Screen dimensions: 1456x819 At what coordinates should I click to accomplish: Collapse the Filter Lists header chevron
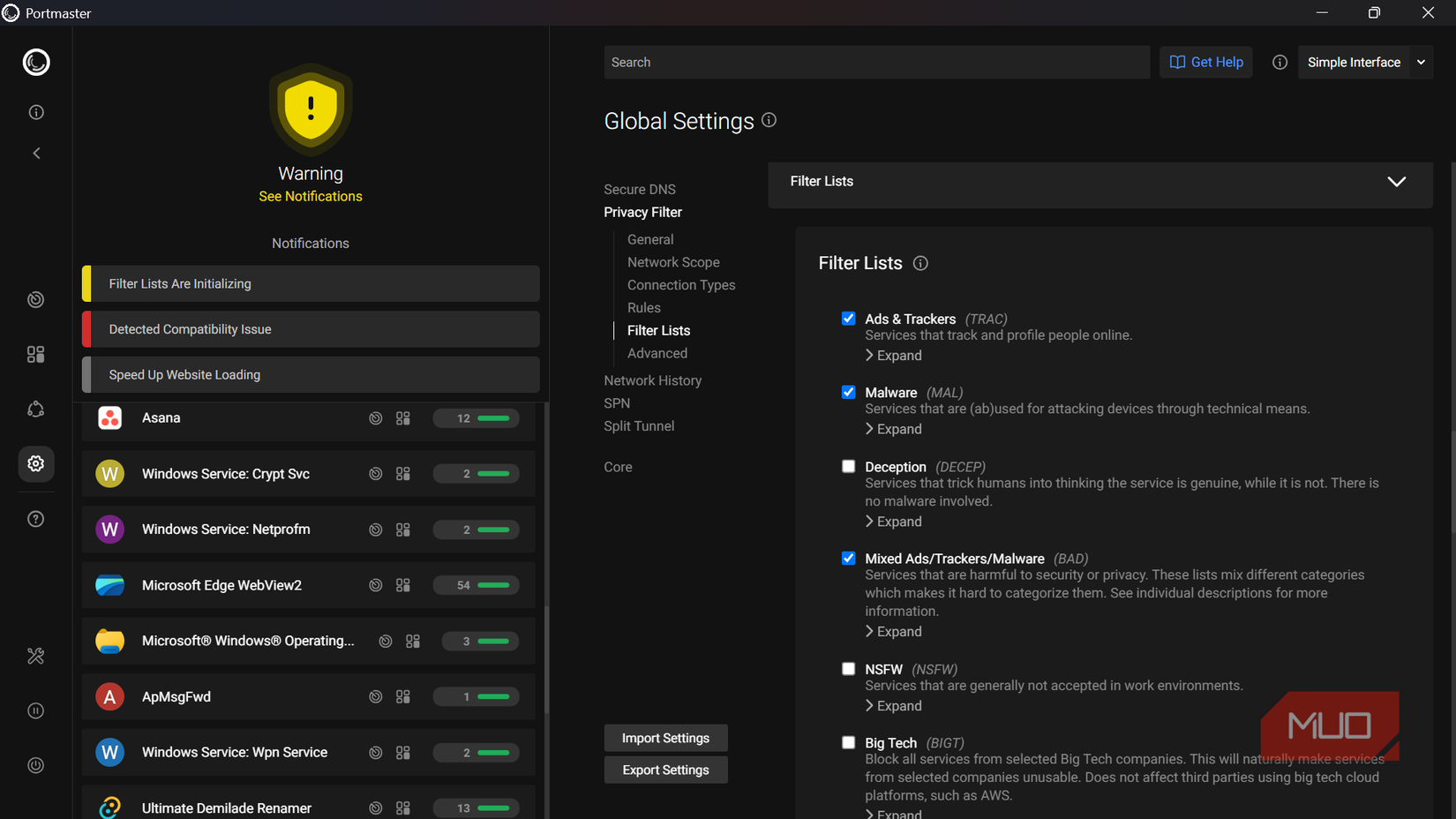1396,182
